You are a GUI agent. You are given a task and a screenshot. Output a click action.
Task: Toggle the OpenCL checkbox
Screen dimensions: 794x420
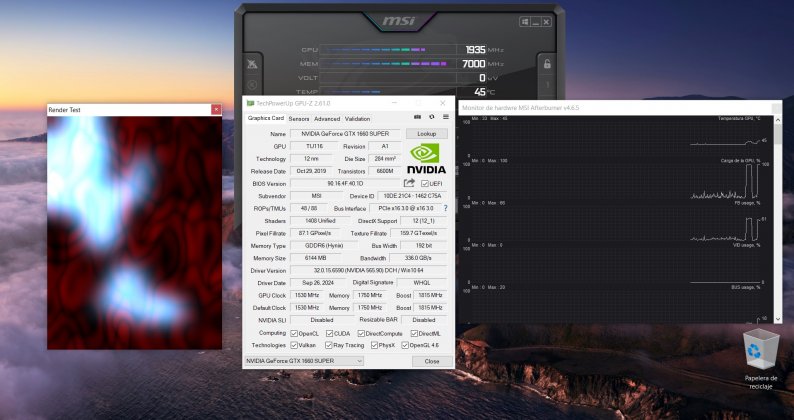(x=294, y=333)
